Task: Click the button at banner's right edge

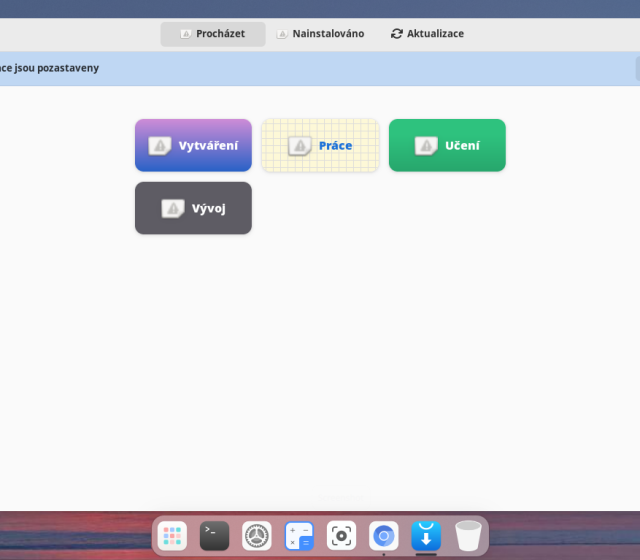Action: [x=637, y=68]
